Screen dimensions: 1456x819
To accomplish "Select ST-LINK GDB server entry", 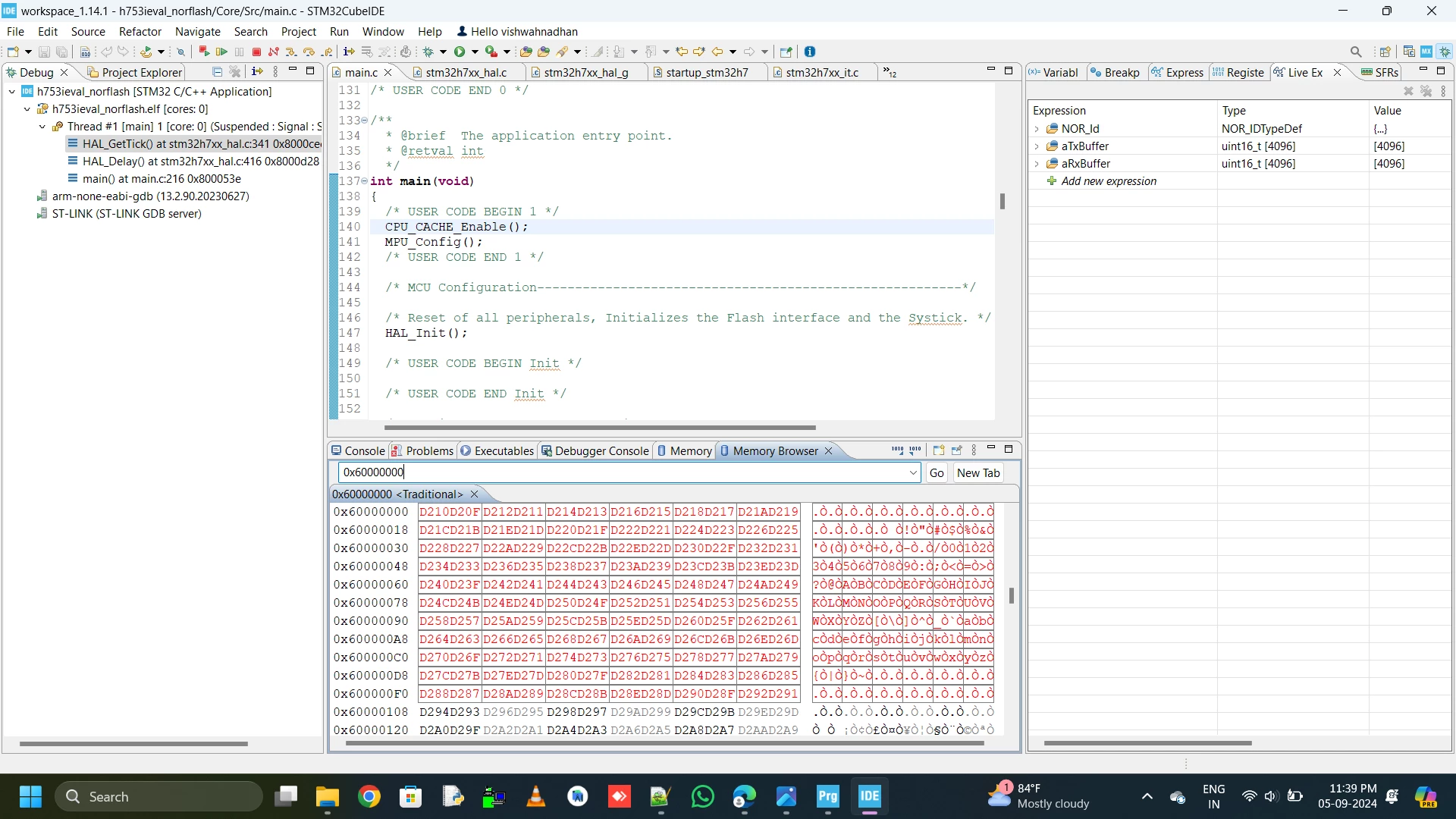I will pos(120,214).
